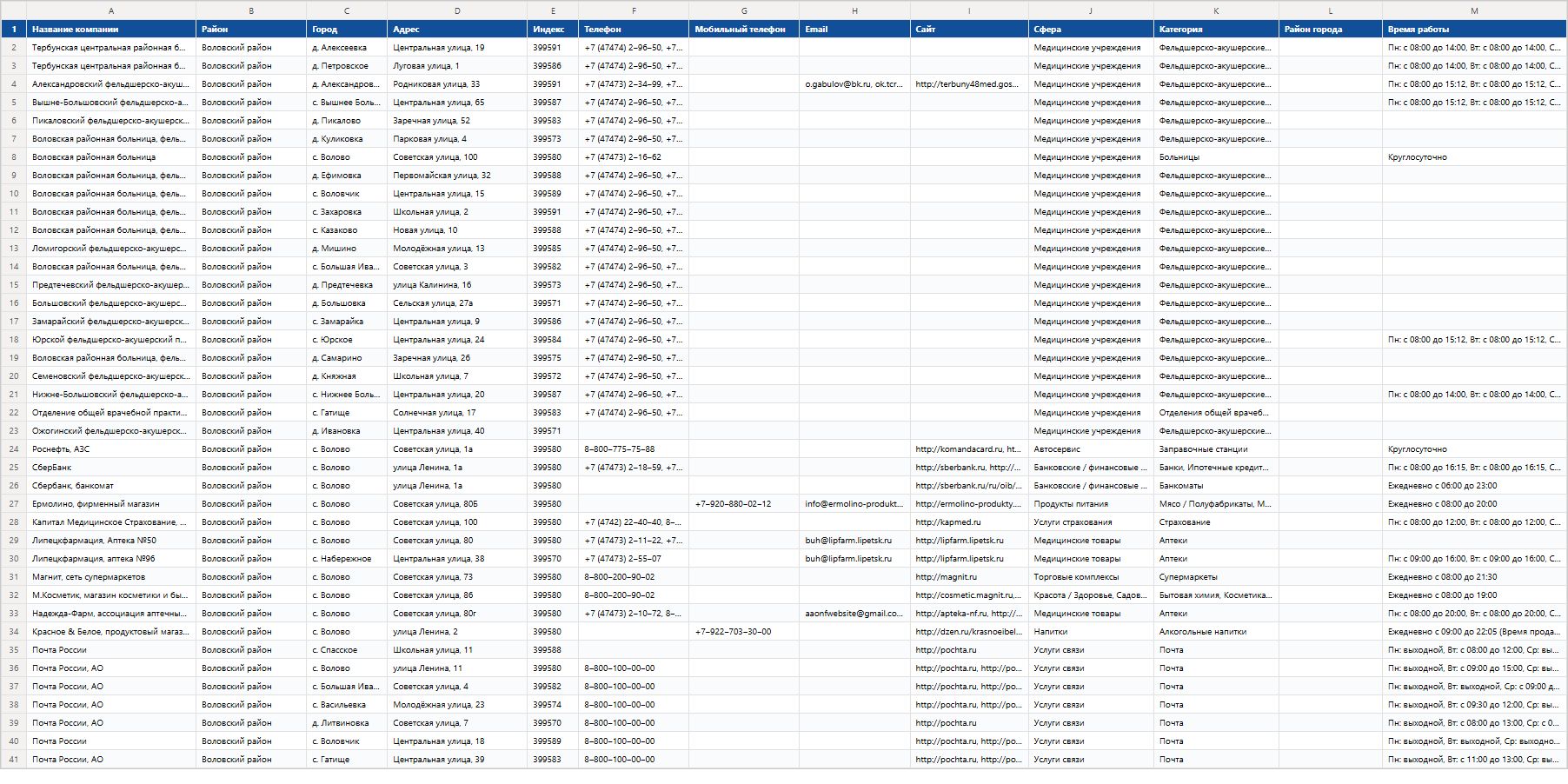1568x784 pixels.
Task: Select email cell "aaonfwebsite@gmail.co…"
Action: click(x=854, y=614)
